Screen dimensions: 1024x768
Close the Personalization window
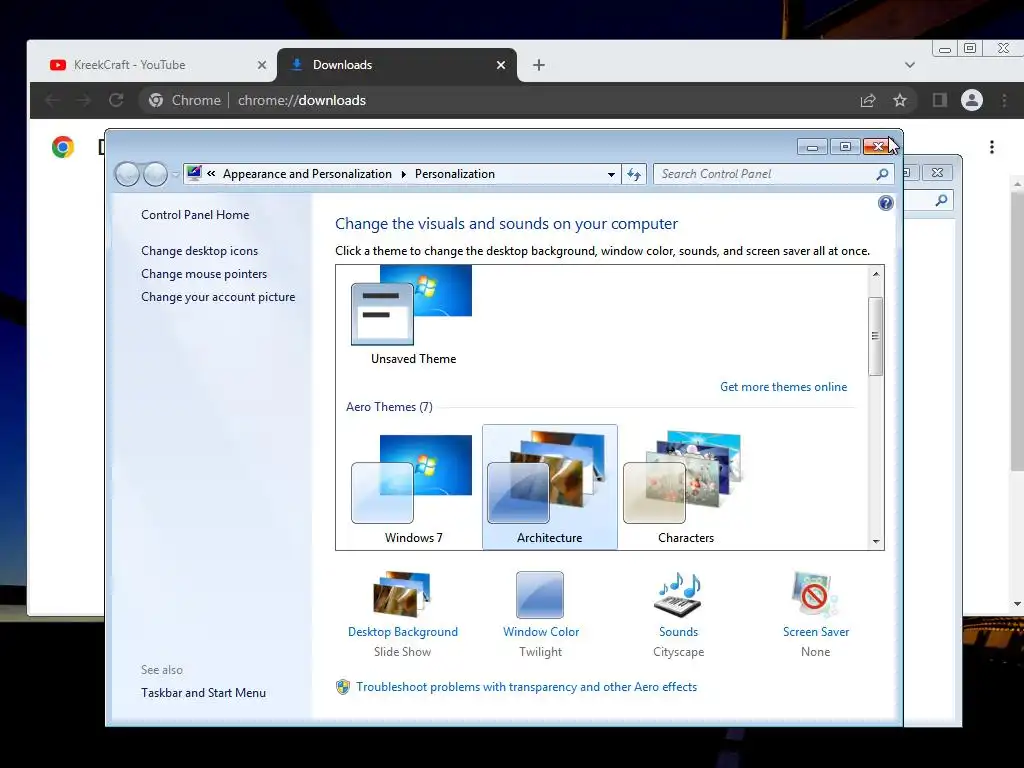coord(878,147)
